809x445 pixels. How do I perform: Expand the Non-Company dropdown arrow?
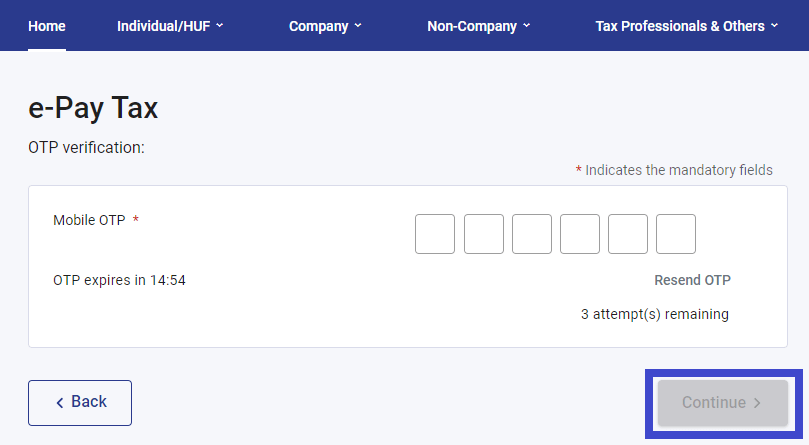coord(527,26)
